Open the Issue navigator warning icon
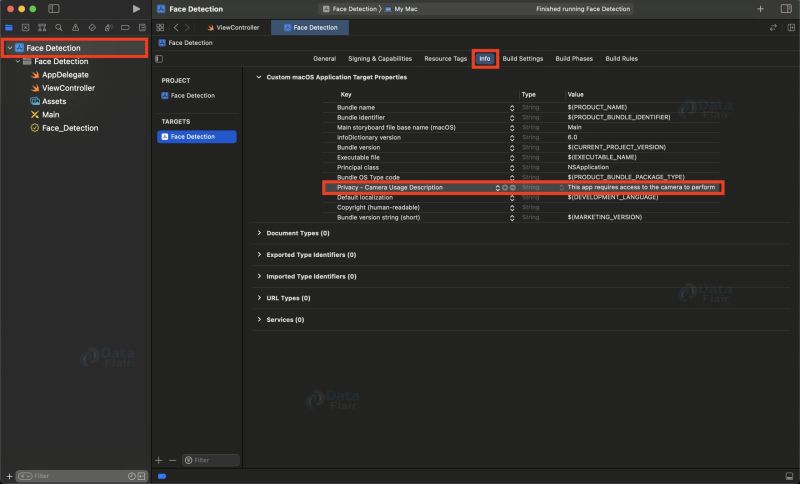800x484 pixels. [76, 28]
